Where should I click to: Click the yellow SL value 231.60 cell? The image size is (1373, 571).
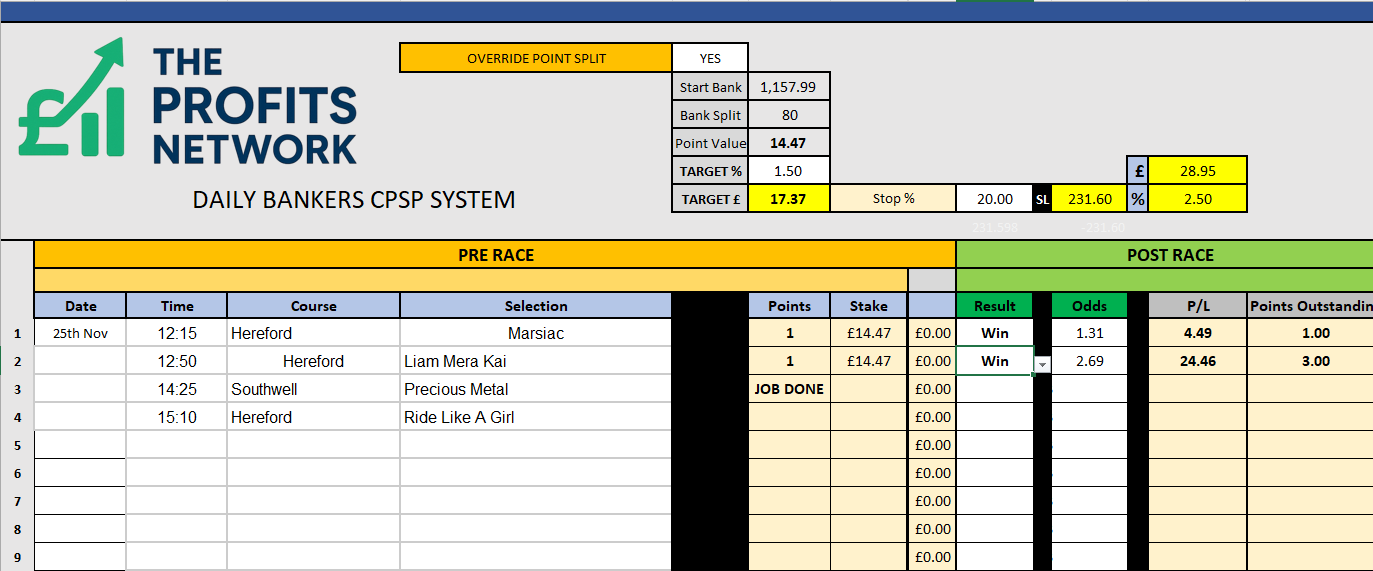coord(1089,199)
